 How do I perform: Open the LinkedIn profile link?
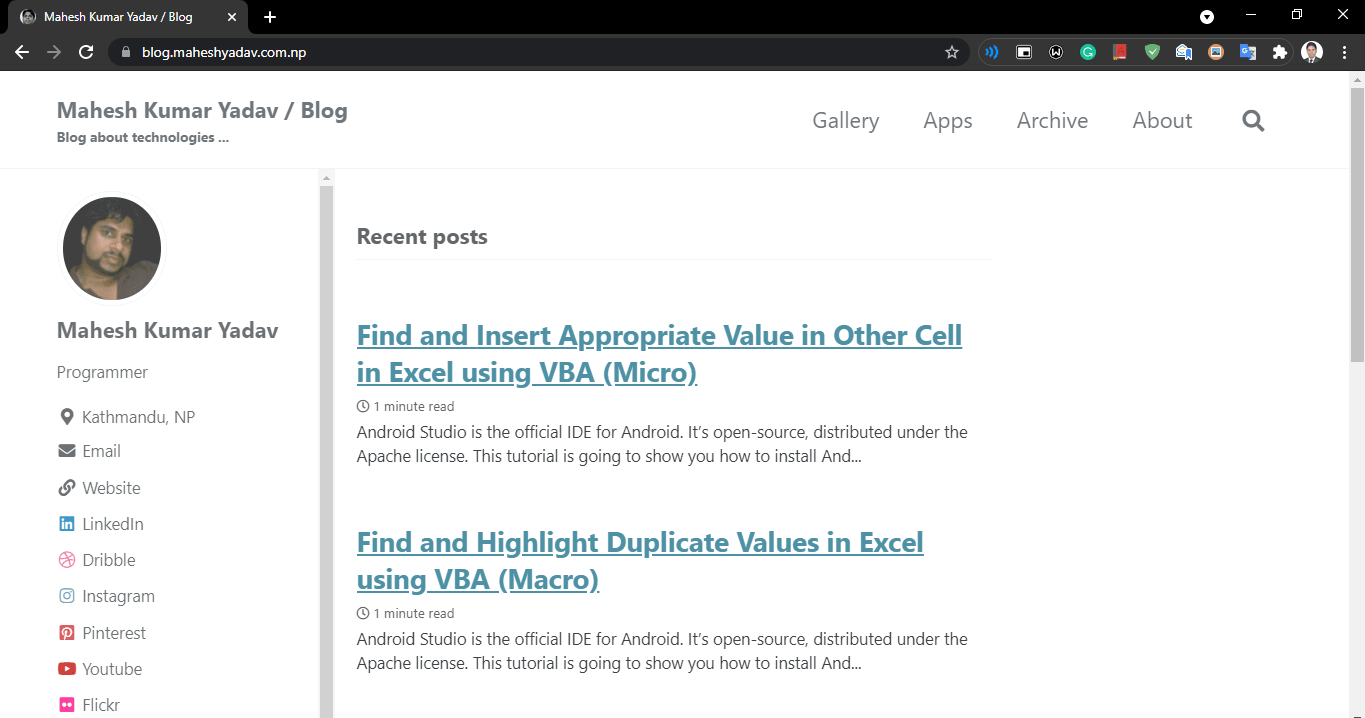coord(112,524)
